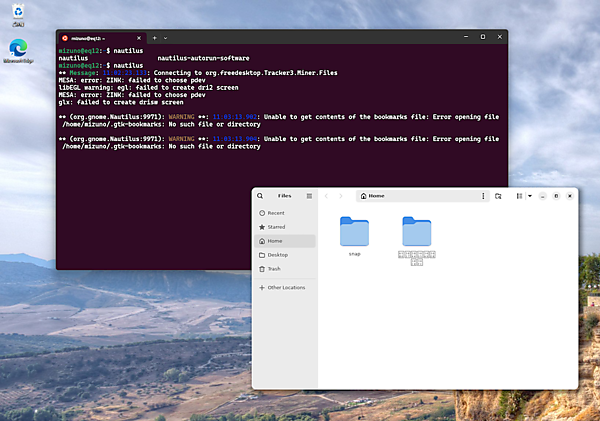Click the search icon in Files
This screenshot has width=600, height=421.
click(x=260, y=196)
